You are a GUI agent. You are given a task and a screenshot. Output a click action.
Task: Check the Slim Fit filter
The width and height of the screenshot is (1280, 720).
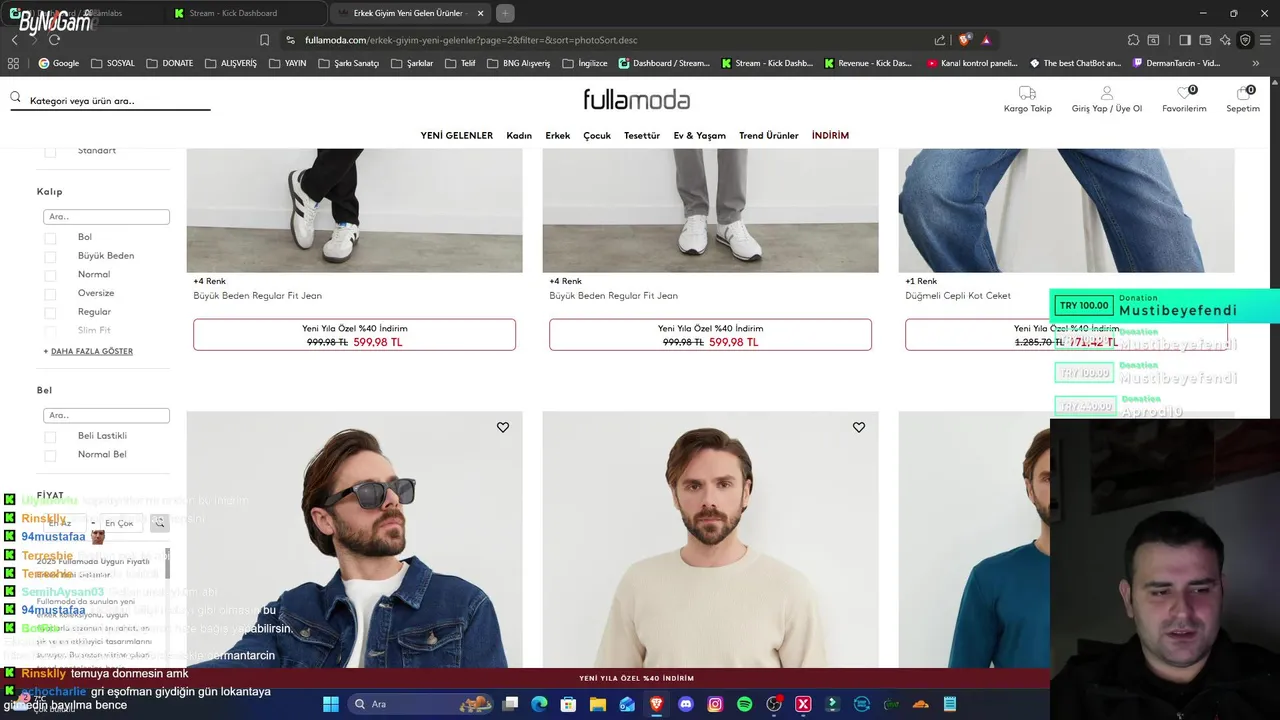tap(50, 331)
